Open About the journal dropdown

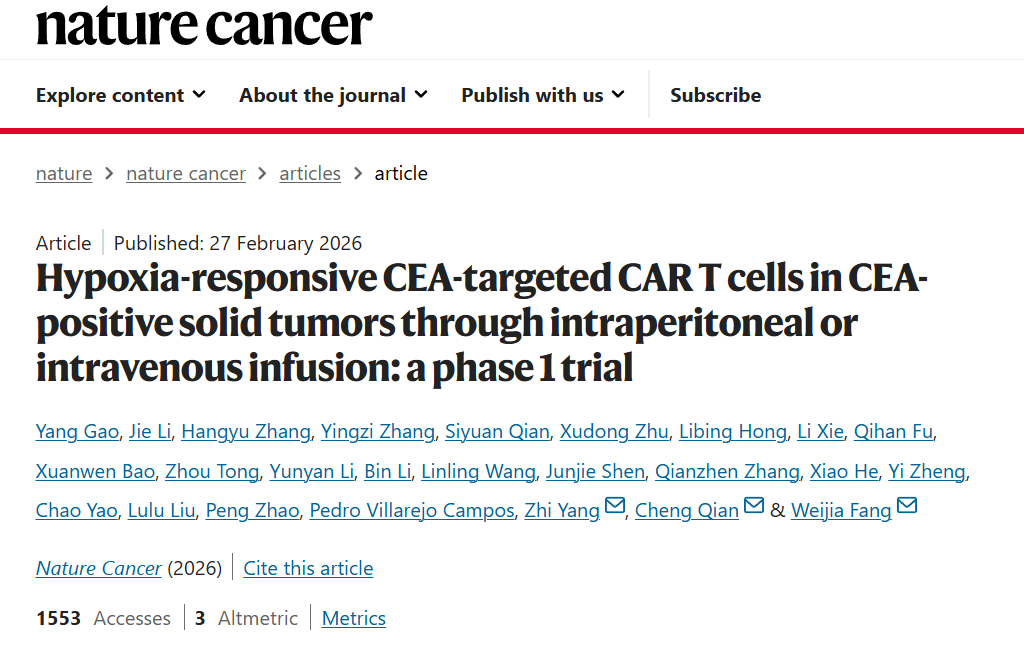[x=333, y=95]
